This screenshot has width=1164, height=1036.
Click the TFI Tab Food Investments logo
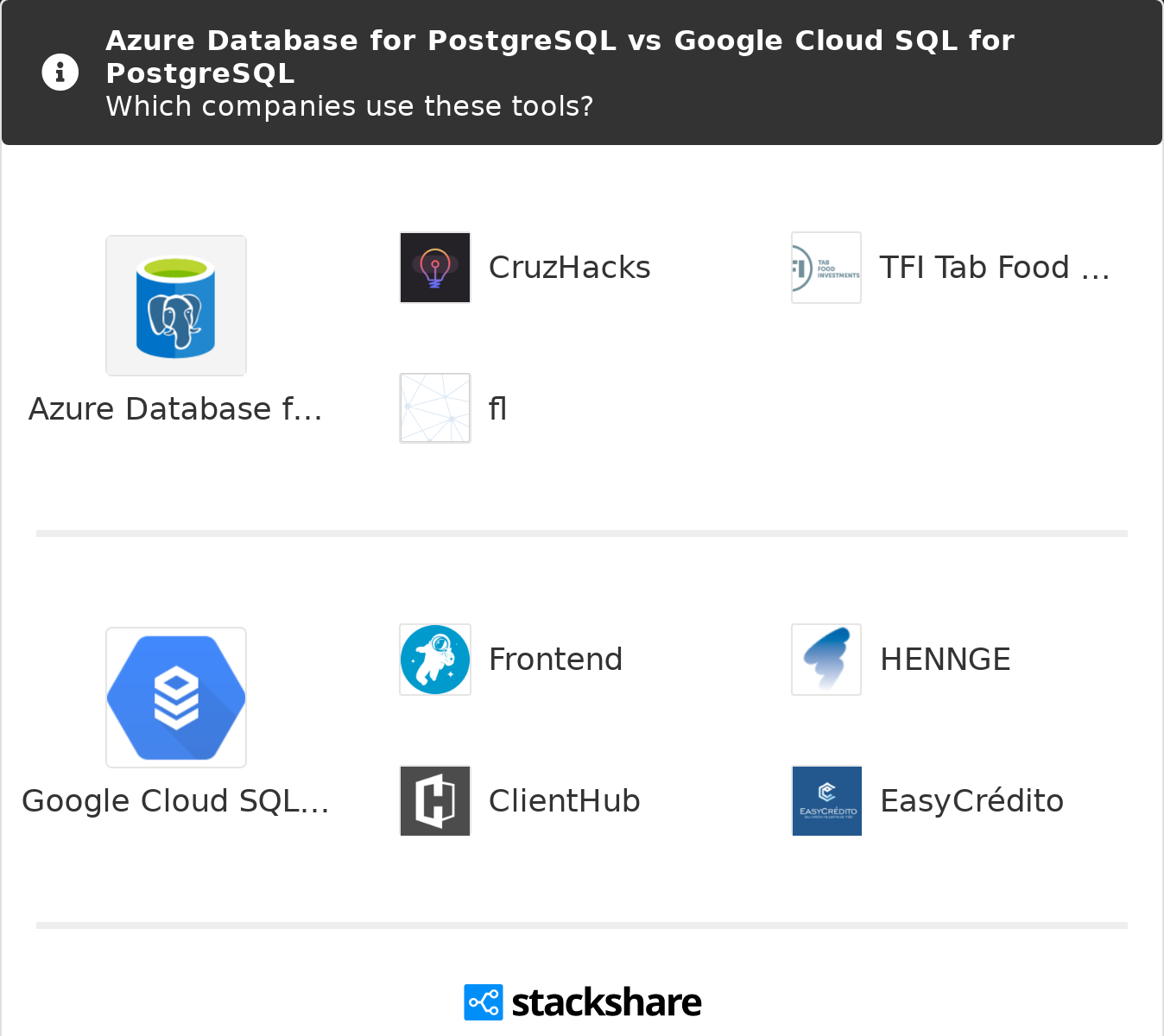[x=826, y=268]
